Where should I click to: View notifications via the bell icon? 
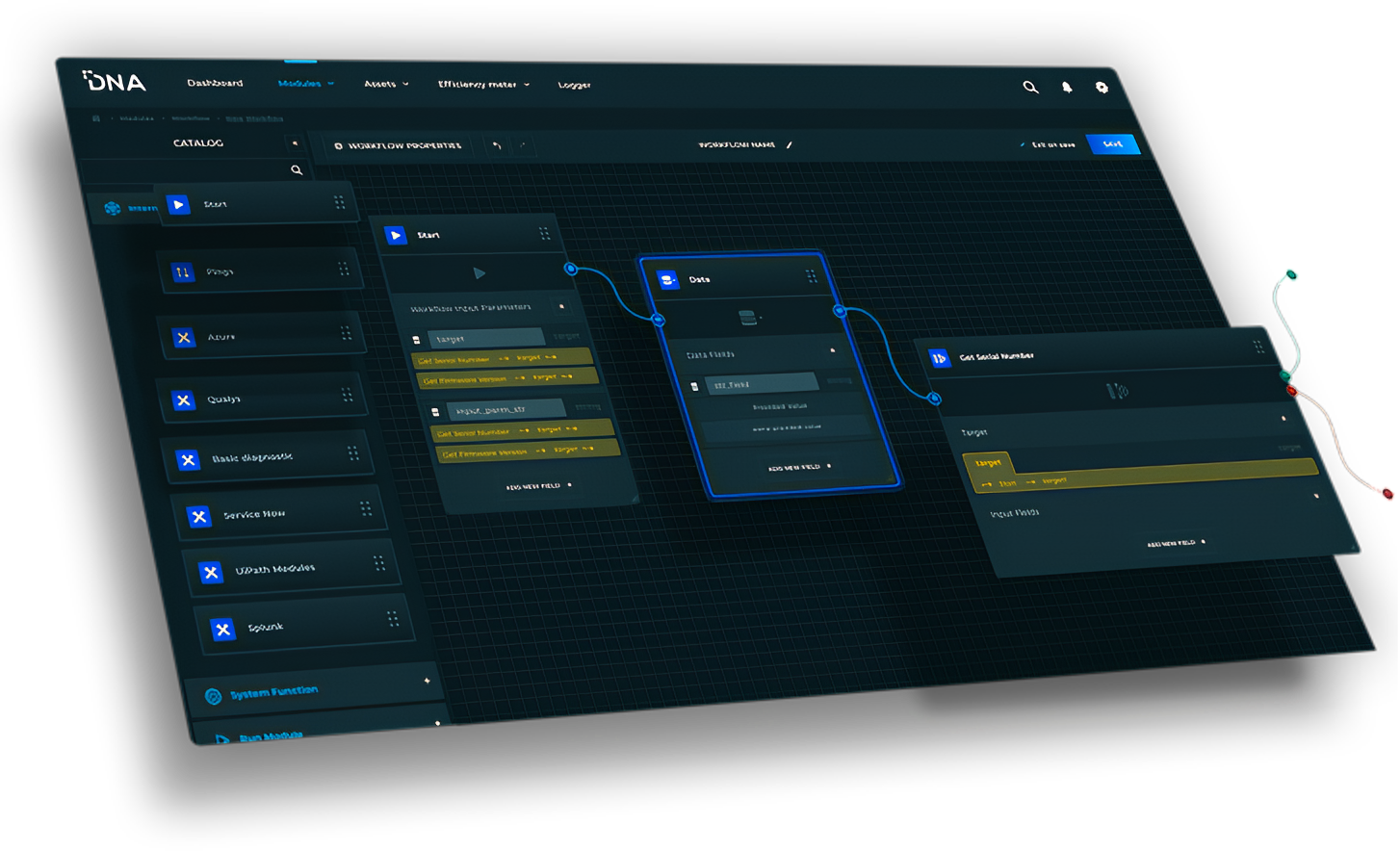[x=1067, y=88]
